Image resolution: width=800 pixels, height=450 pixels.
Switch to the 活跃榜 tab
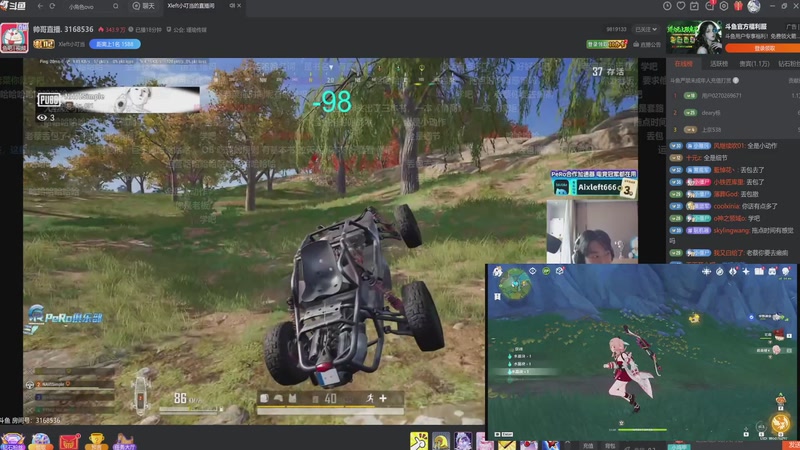(x=719, y=64)
